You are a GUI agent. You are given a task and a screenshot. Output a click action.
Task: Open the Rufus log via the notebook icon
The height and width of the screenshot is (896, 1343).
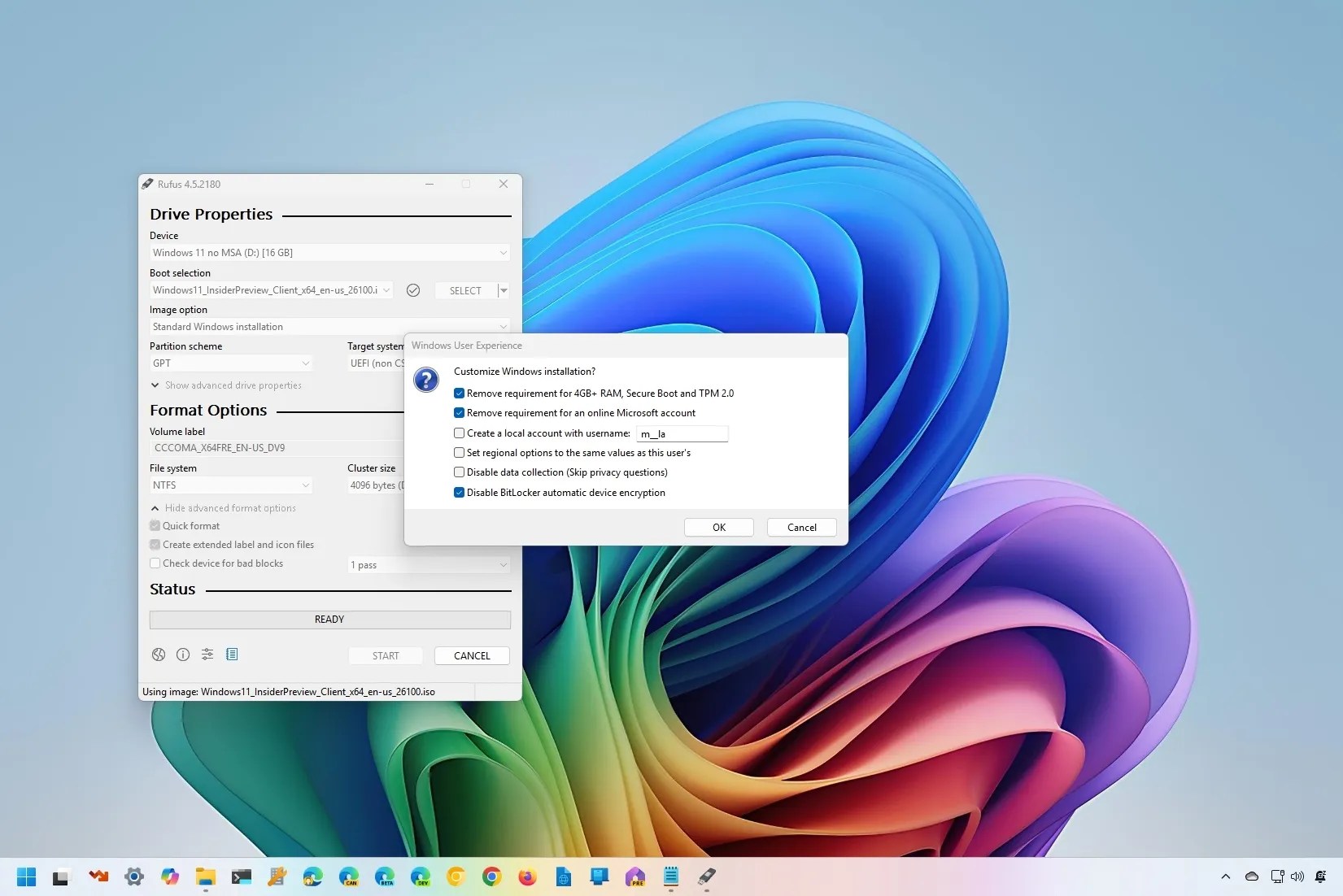click(232, 655)
